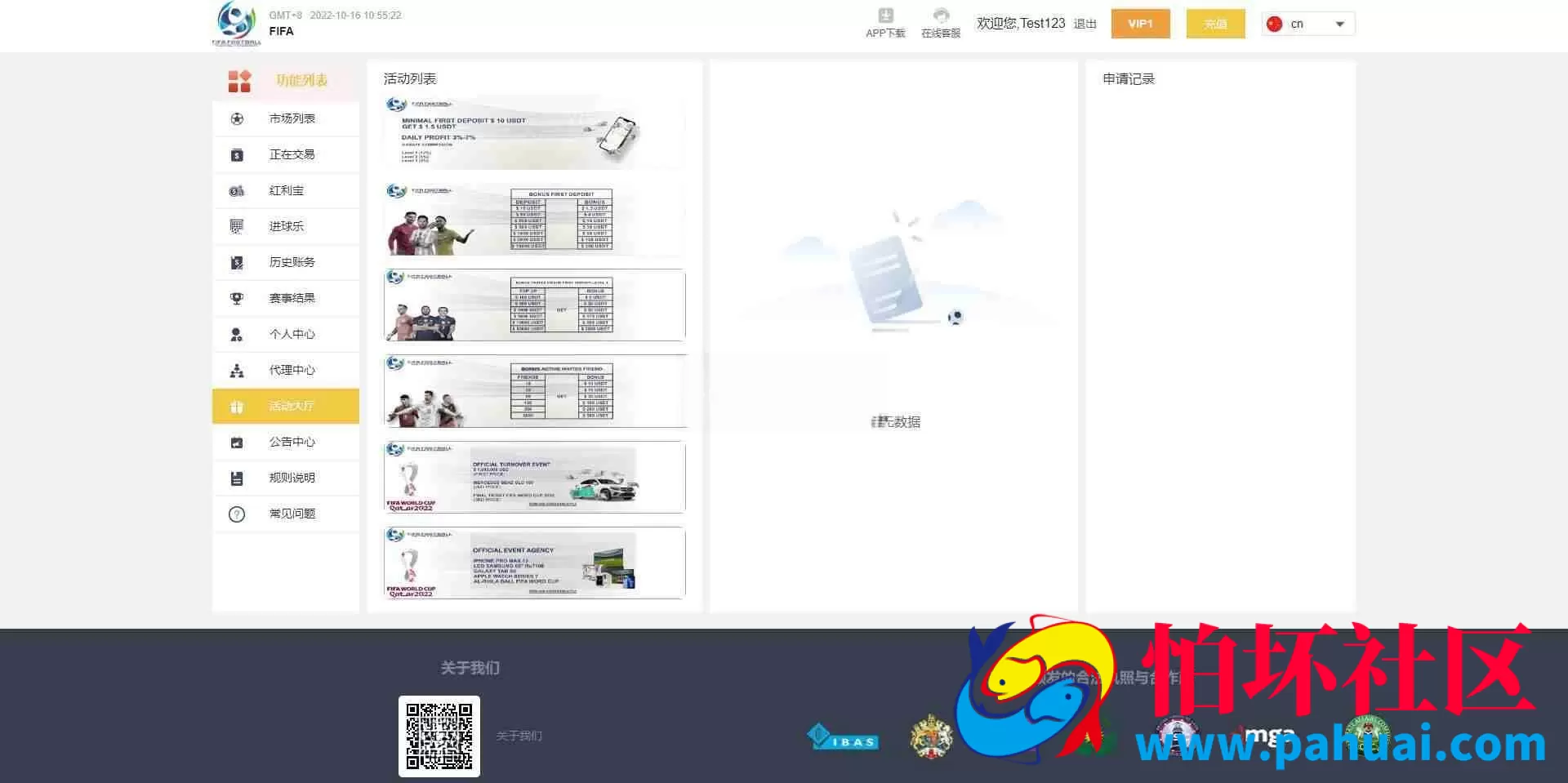
Task: Click the 功能列表 grid icon
Action: [239, 81]
